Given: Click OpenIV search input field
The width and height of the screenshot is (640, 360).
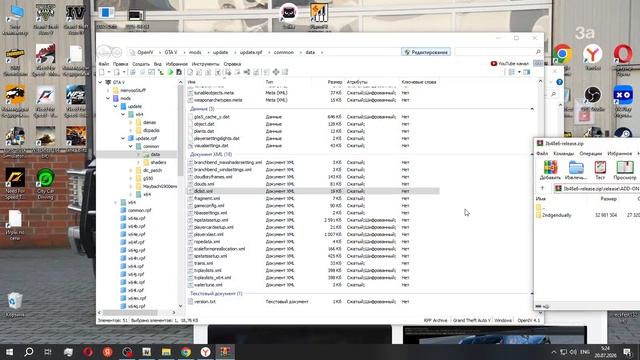Looking at the screenshot, I should 495,52.
